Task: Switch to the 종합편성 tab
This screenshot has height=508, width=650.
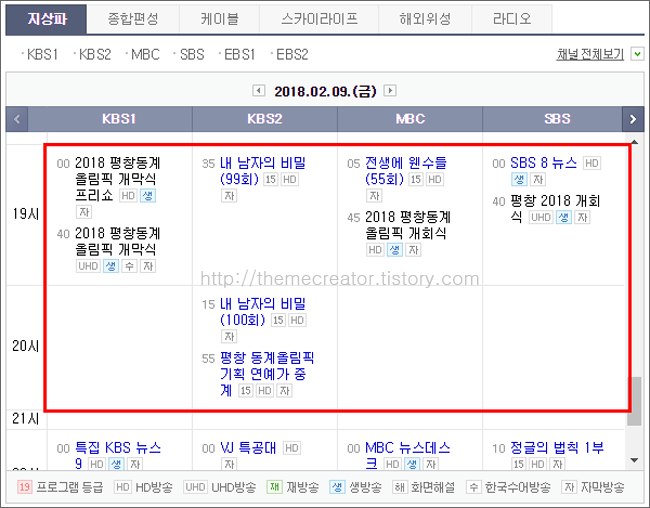Action: (x=133, y=19)
